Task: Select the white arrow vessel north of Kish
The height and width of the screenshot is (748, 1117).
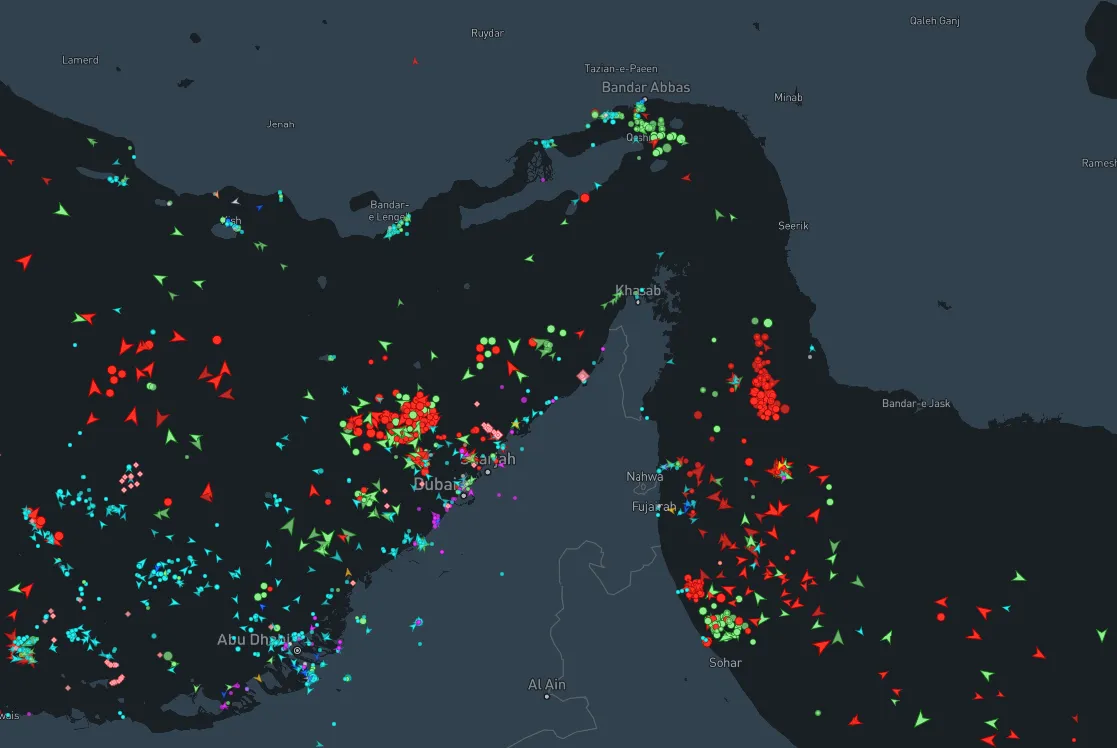Action: (x=235, y=201)
